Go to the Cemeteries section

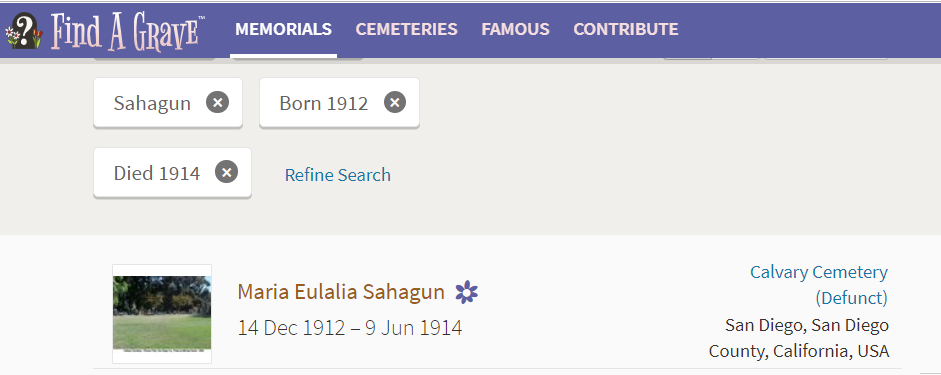point(406,29)
